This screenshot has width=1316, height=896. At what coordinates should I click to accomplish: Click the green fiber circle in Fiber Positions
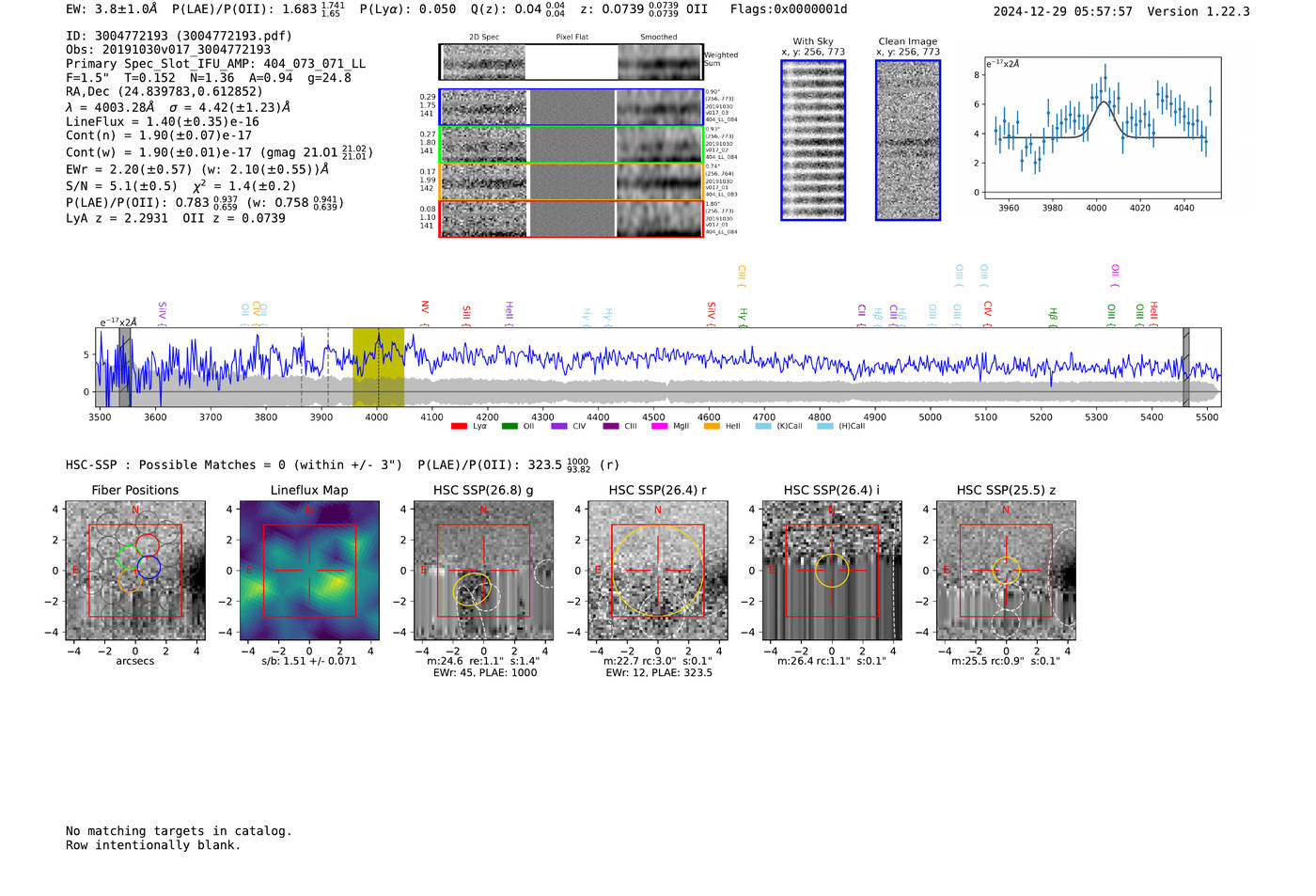(x=130, y=558)
